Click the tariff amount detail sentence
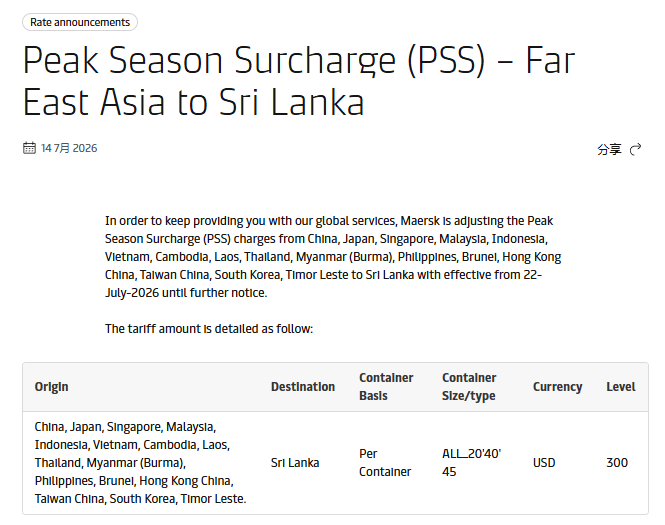Image resolution: width=665 pixels, height=525 pixels. (209, 329)
